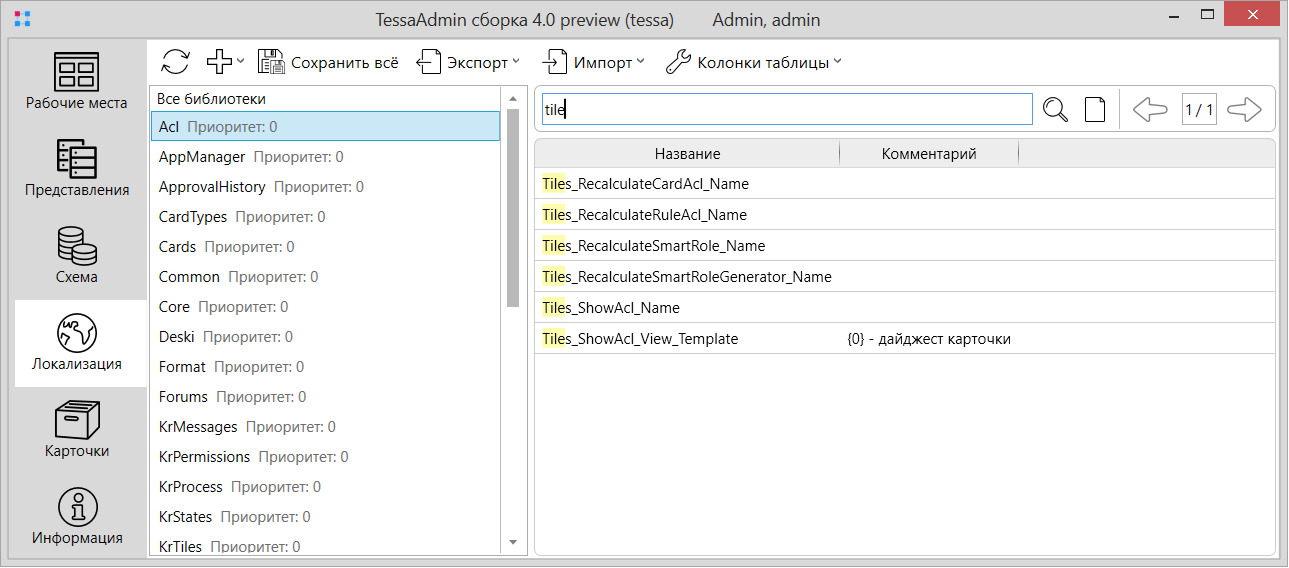Click the blank page clear icon
This screenshot has width=1289, height=568.
coord(1095,109)
